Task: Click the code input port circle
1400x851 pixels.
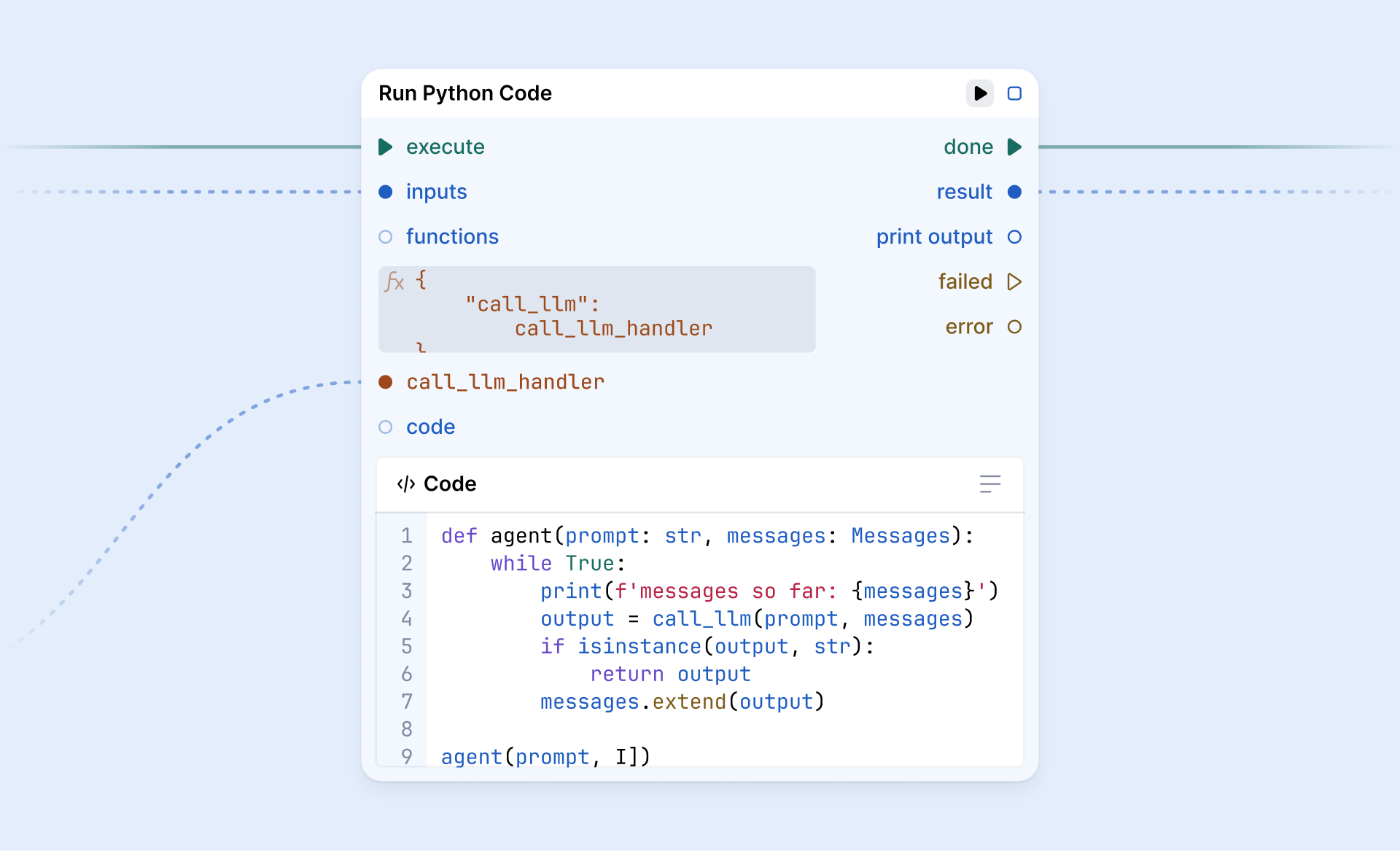Action: [386, 427]
